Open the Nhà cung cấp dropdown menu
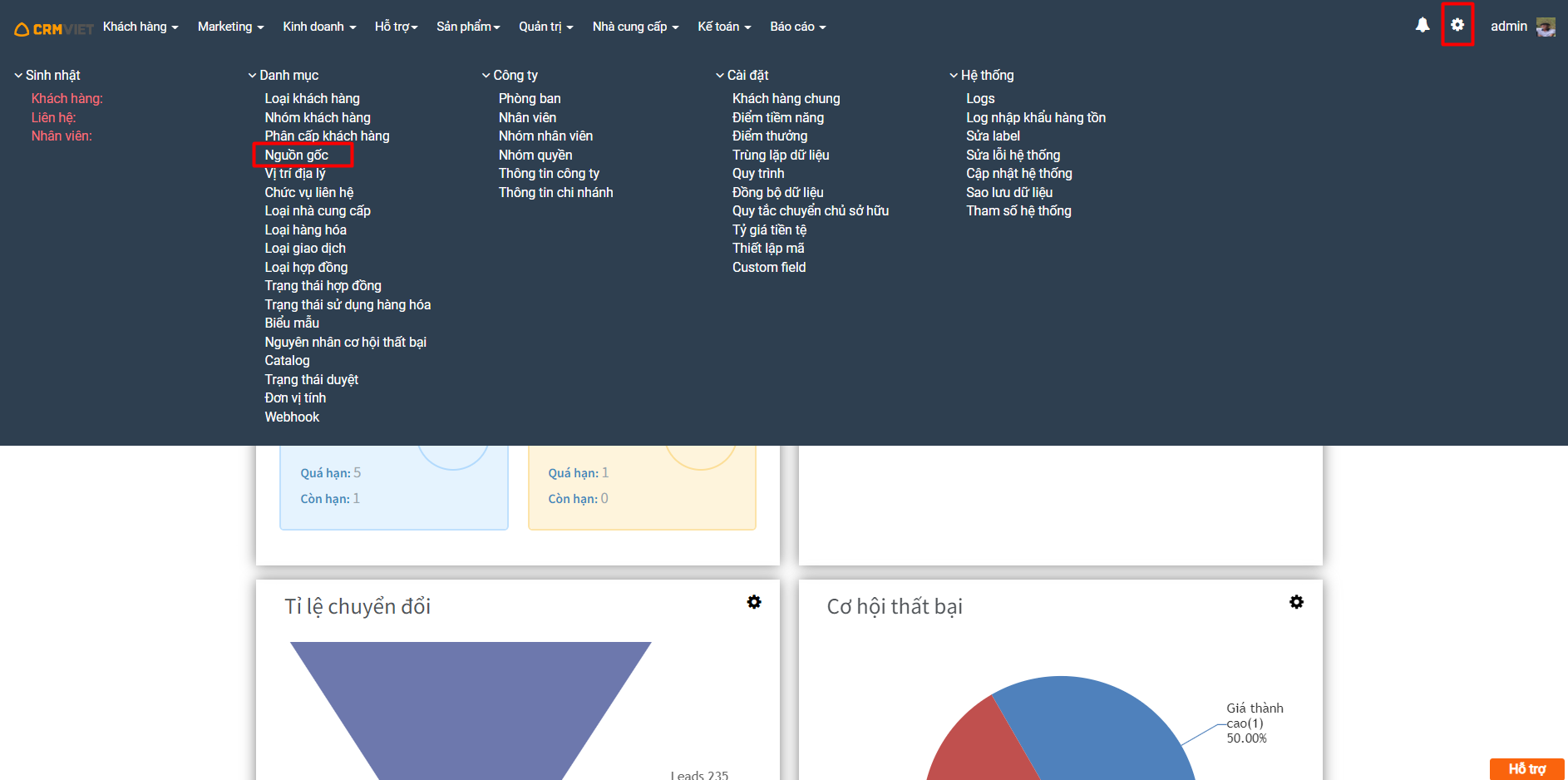Screen dimensions: 1568x780 pyautogui.click(x=635, y=27)
